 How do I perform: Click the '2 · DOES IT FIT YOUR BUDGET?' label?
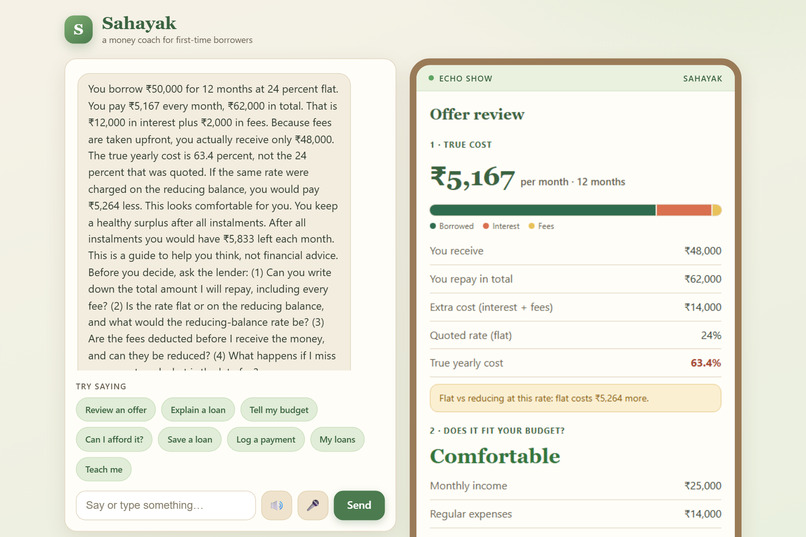tap(497, 431)
